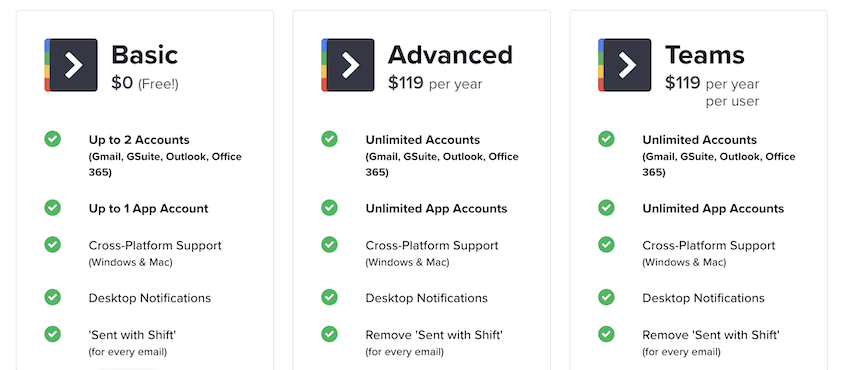This screenshot has width=850, height=370.
Task: Click Teams plan's Unlimited App Accounts check icon
Action: click(607, 207)
